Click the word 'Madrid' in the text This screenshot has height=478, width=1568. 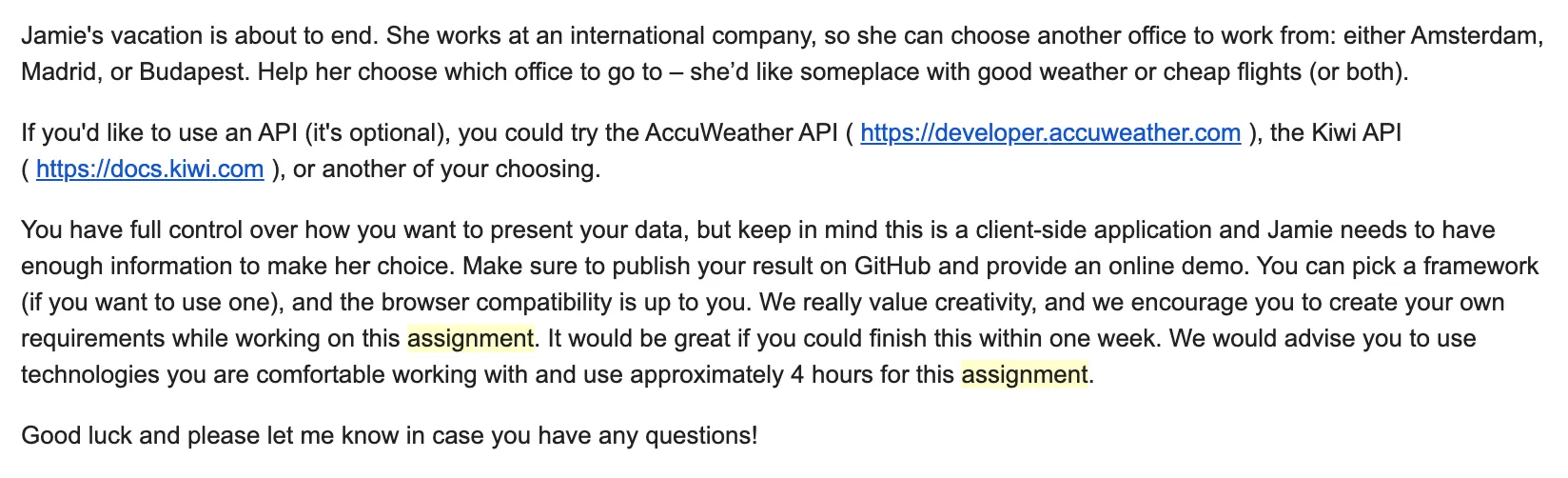58,72
